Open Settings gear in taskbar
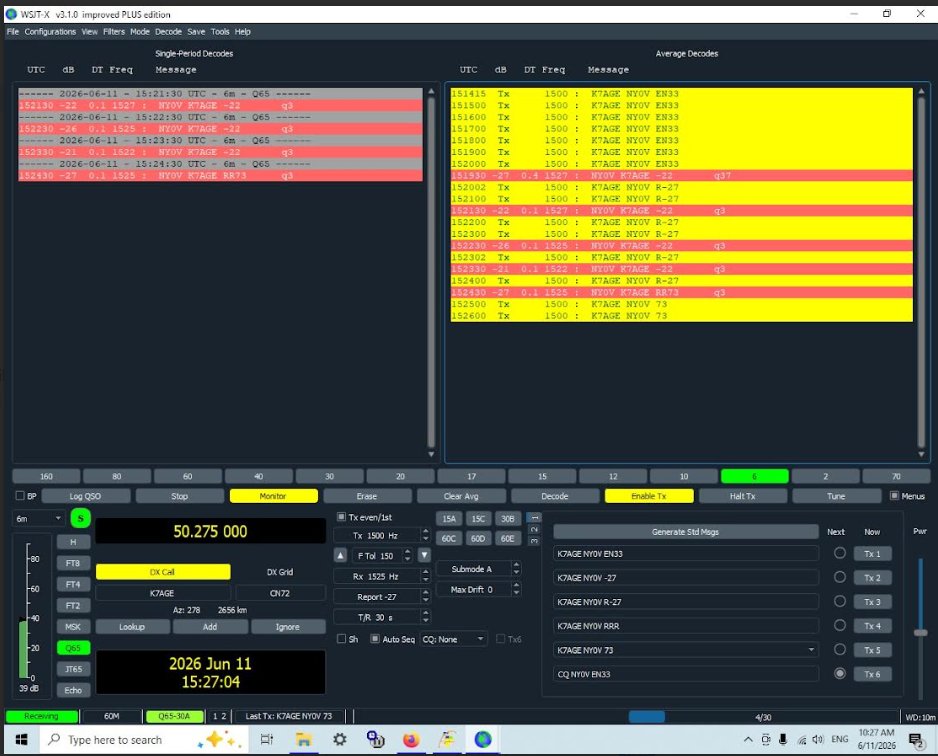Image resolution: width=938 pixels, height=756 pixels. (340, 740)
